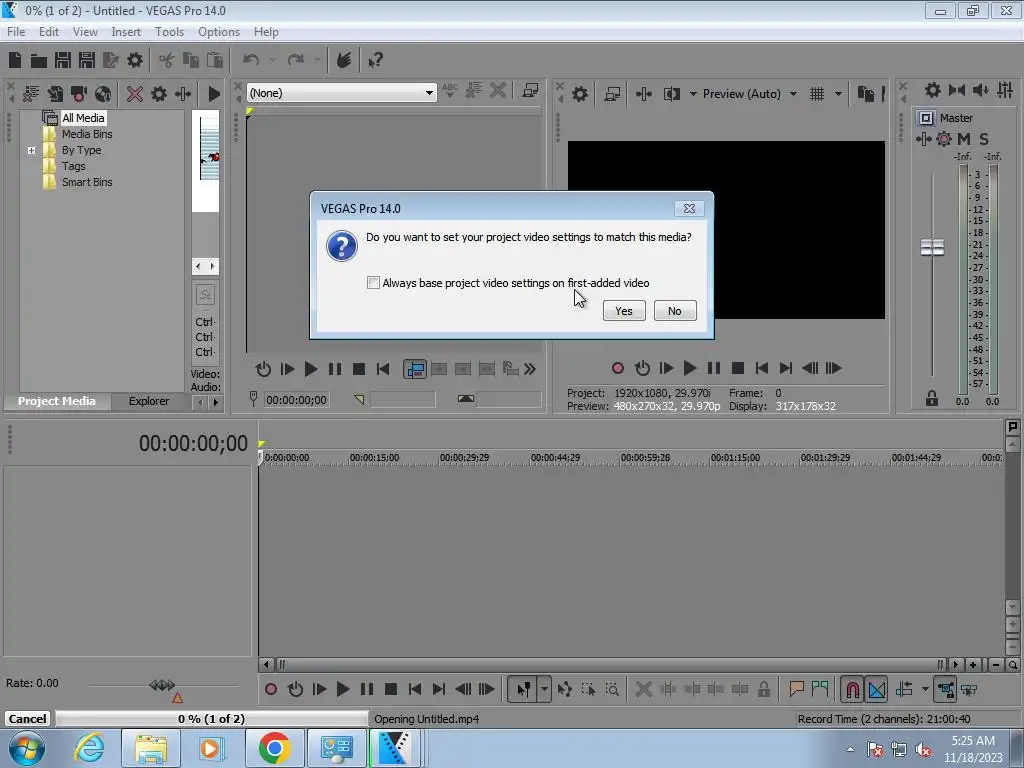Click the Undo arrow in main toolbar
The image size is (1024, 768).
[x=251, y=60]
